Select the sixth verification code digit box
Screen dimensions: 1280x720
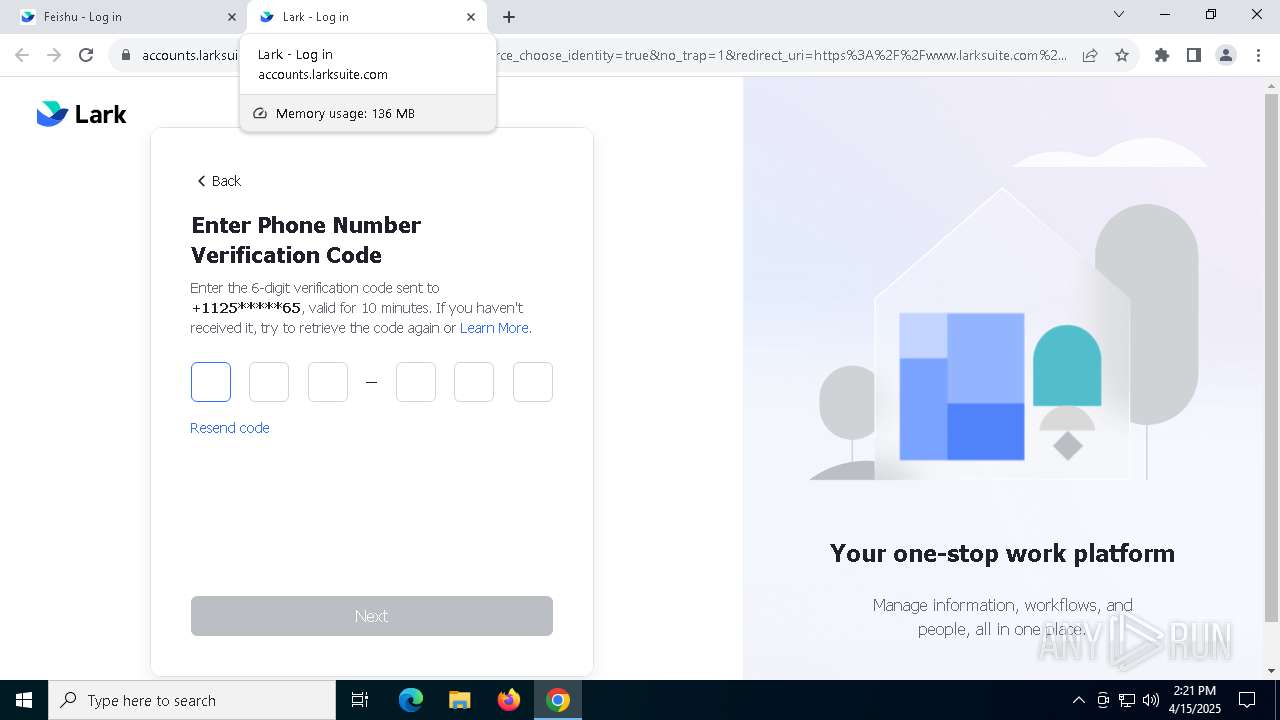coord(533,382)
